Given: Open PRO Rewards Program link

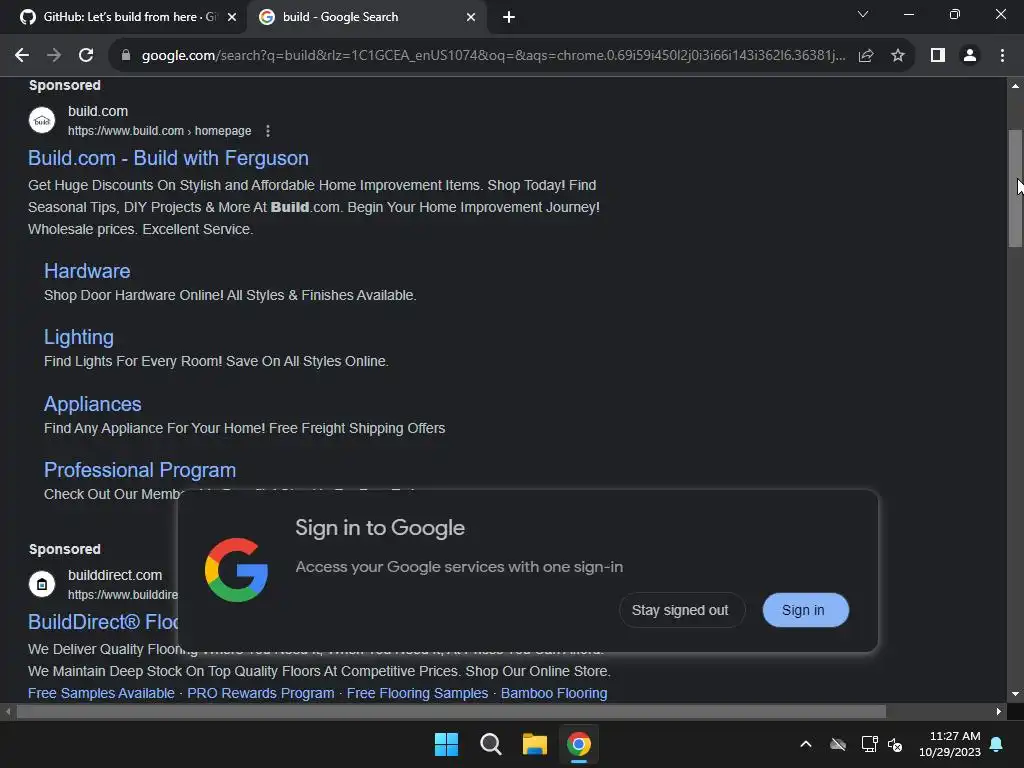Looking at the screenshot, I should pyautogui.click(x=261, y=693).
